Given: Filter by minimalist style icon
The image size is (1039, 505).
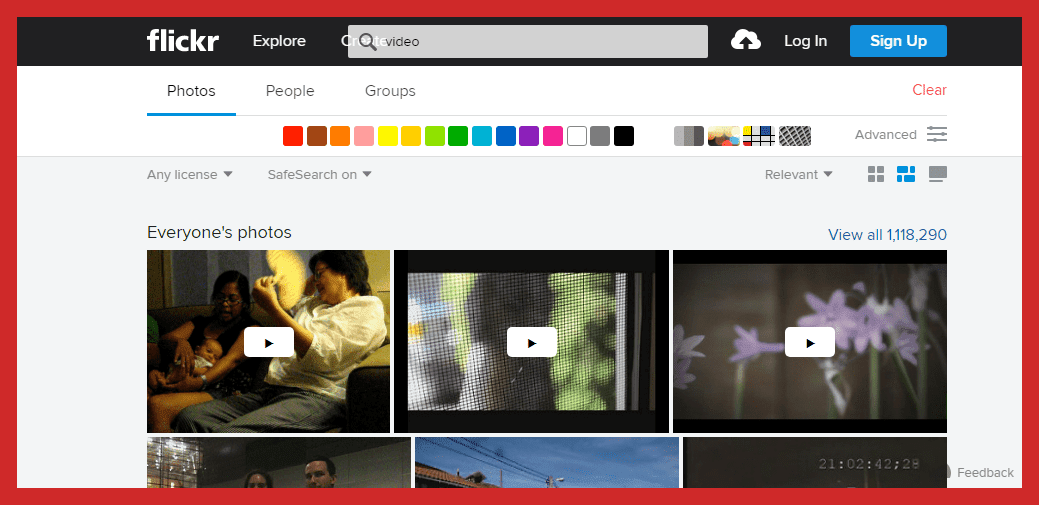Looking at the screenshot, I should 759,136.
